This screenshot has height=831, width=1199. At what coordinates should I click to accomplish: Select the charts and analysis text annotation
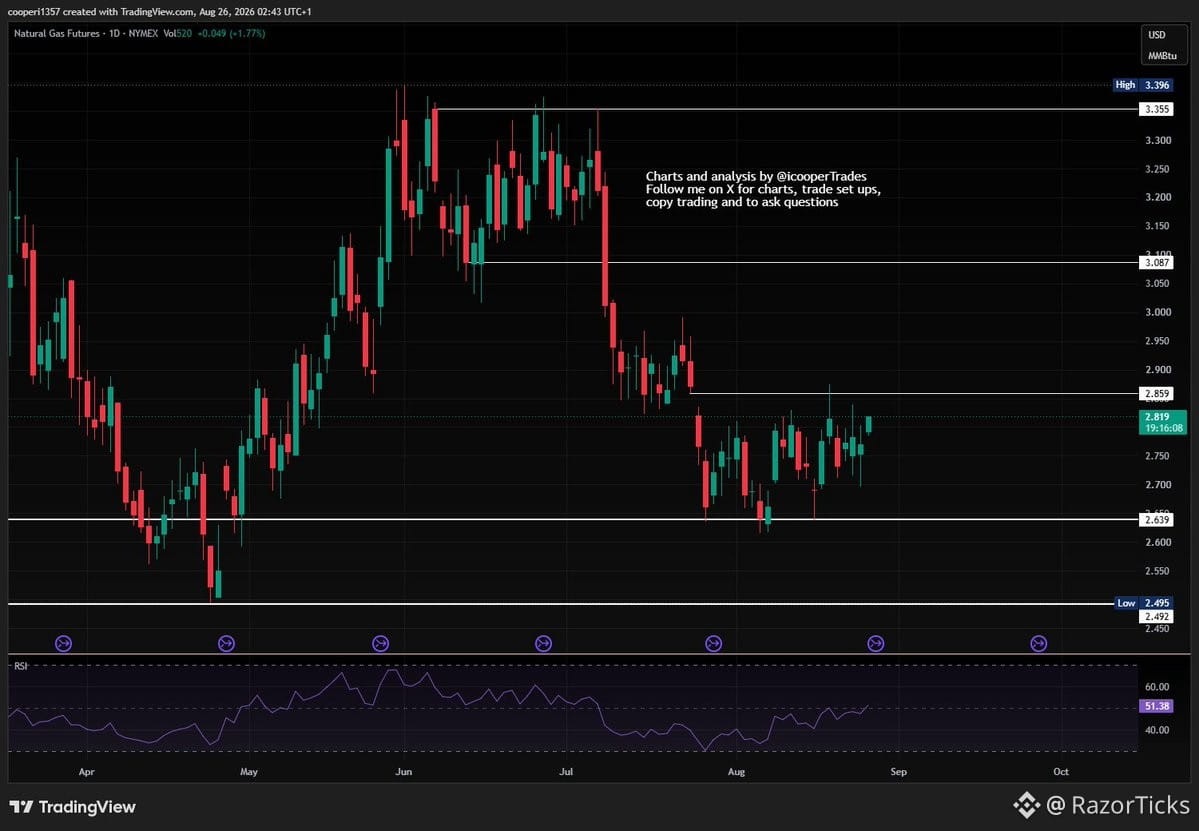click(763, 190)
